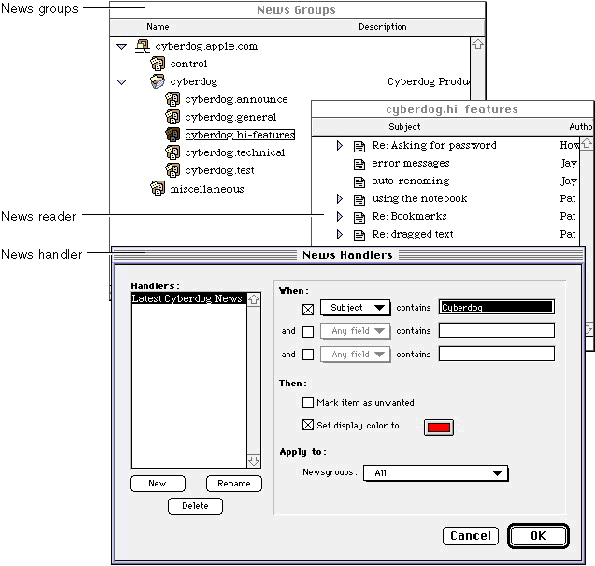
Task: Click the document icon beside Re: Bookmarks
Action: click(359, 217)
